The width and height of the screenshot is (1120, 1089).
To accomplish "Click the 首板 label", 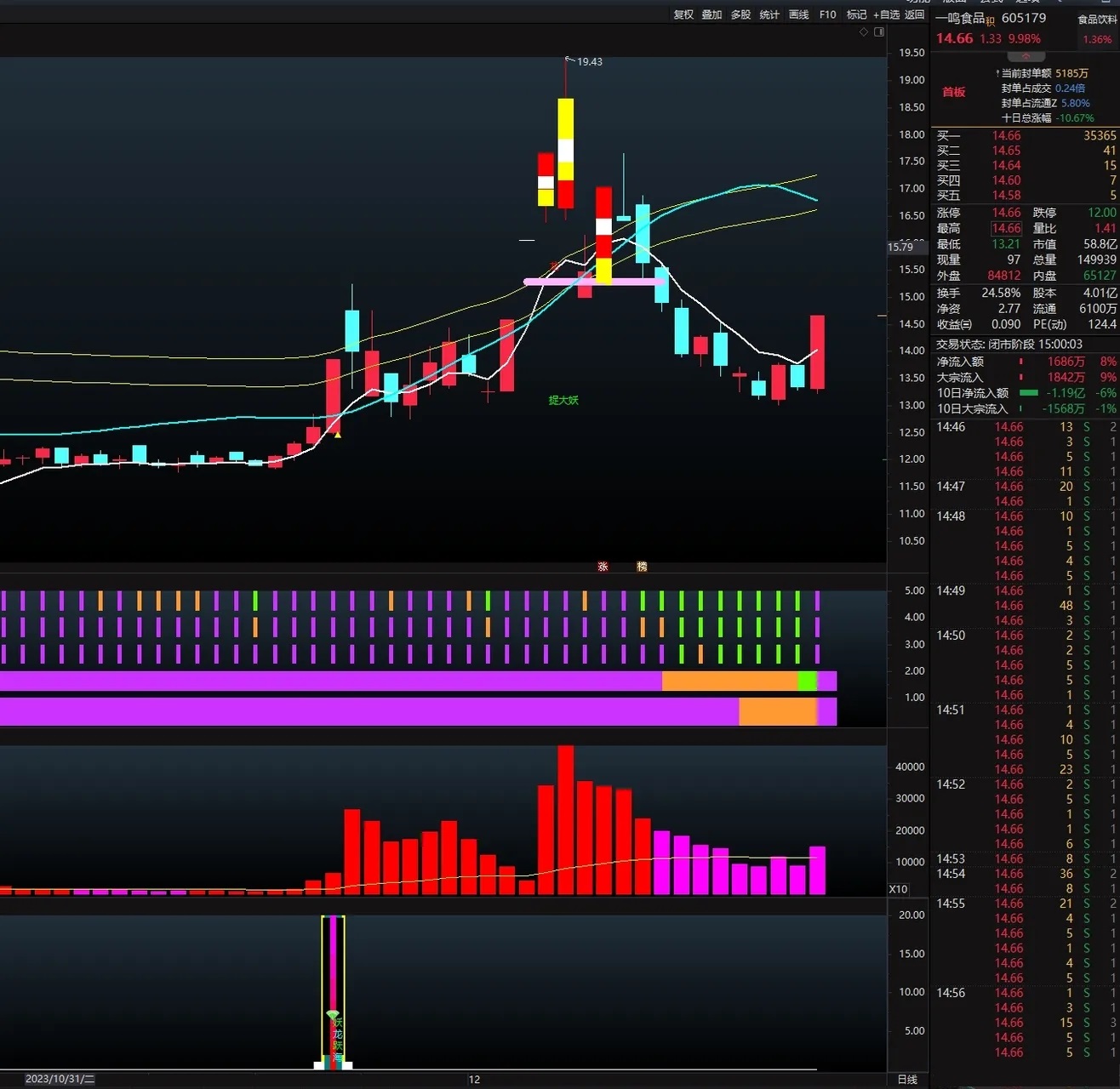I will point(954,92).
